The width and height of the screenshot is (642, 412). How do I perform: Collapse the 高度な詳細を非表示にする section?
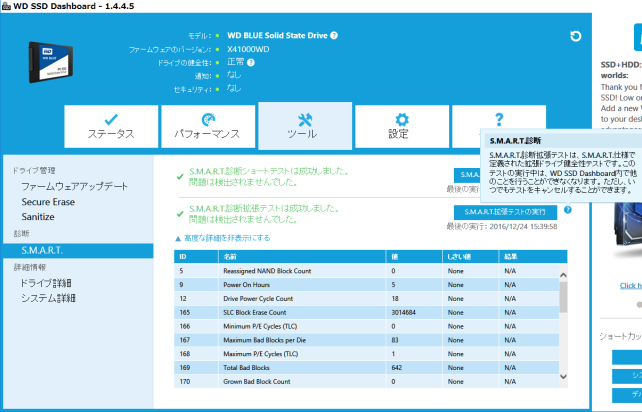click(222, 238)
